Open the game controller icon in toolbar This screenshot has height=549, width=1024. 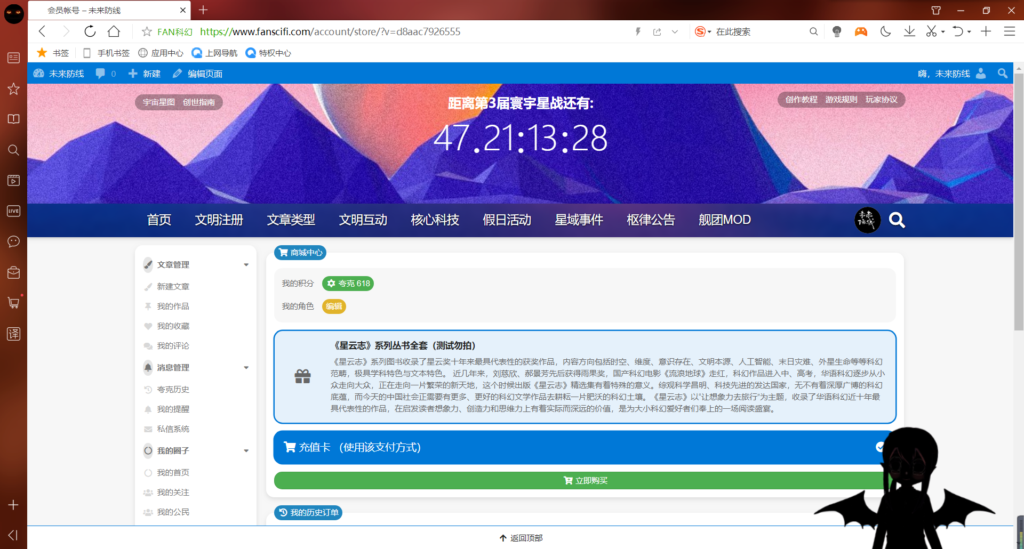(x=861, y=31)
